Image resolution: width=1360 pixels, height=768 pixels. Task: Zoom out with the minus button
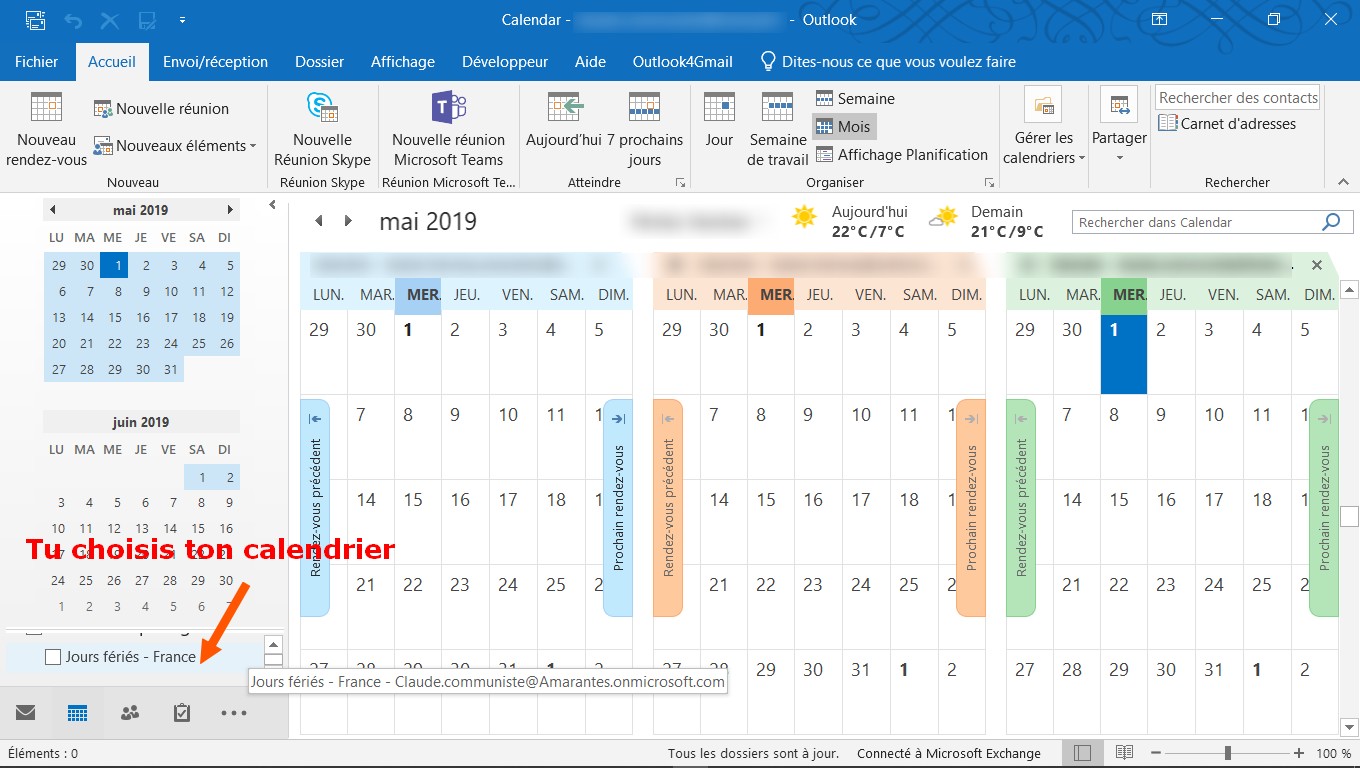(x=1156, y=753)
